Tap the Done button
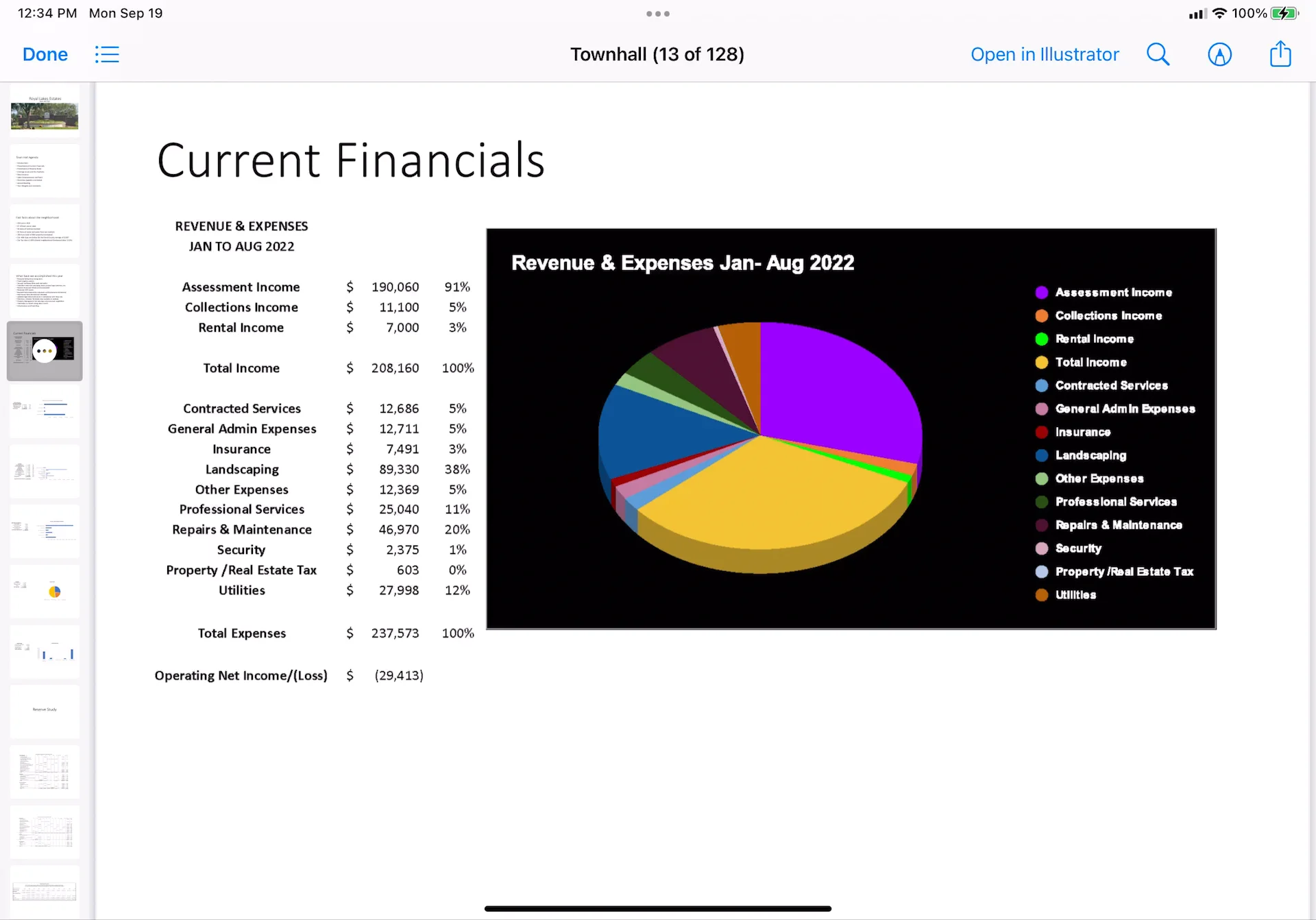The height and width of the screenshot is (920, 1316). click(x=45, y=54)
